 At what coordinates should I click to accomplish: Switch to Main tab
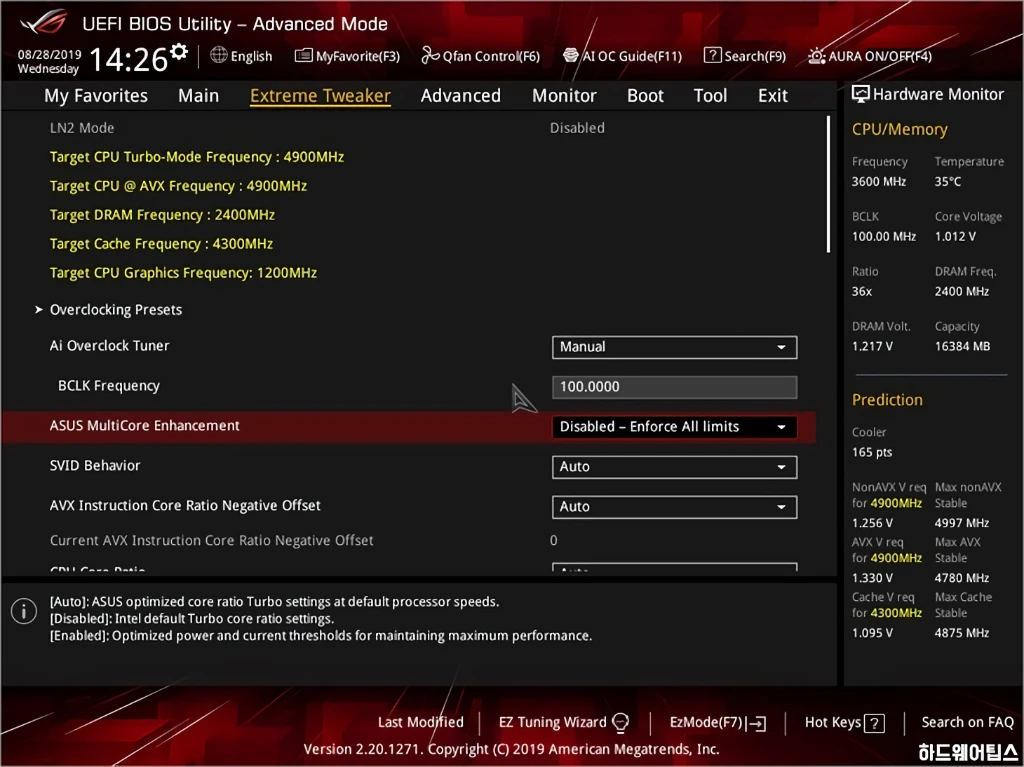click(x=199, y=95)
